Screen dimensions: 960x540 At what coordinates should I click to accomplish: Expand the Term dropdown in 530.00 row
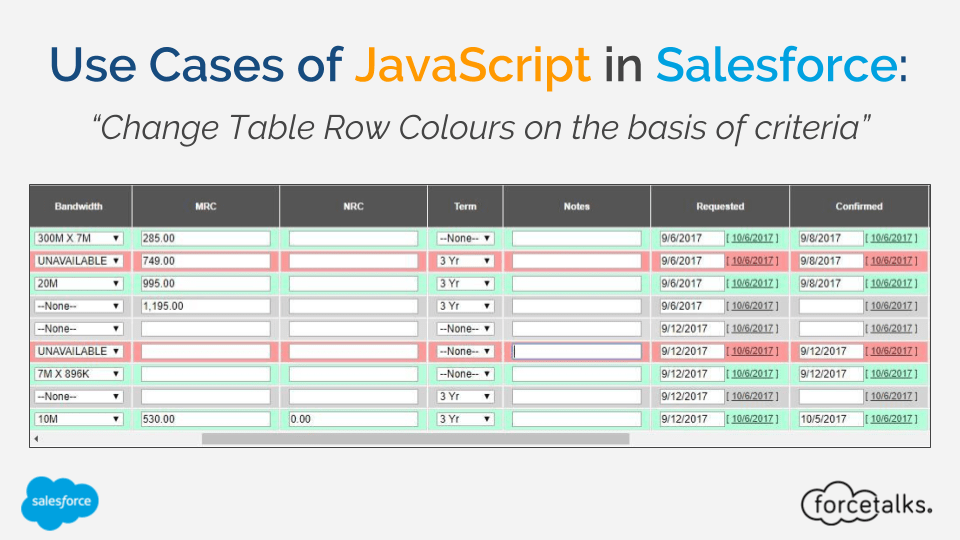(465, 419)
